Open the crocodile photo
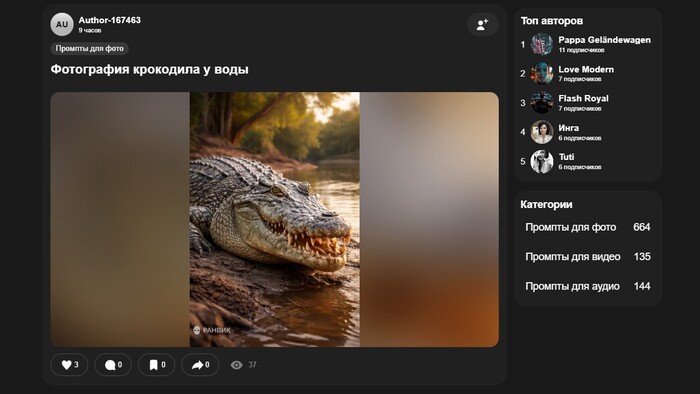 pyautogui.click(x=275, y=220)
